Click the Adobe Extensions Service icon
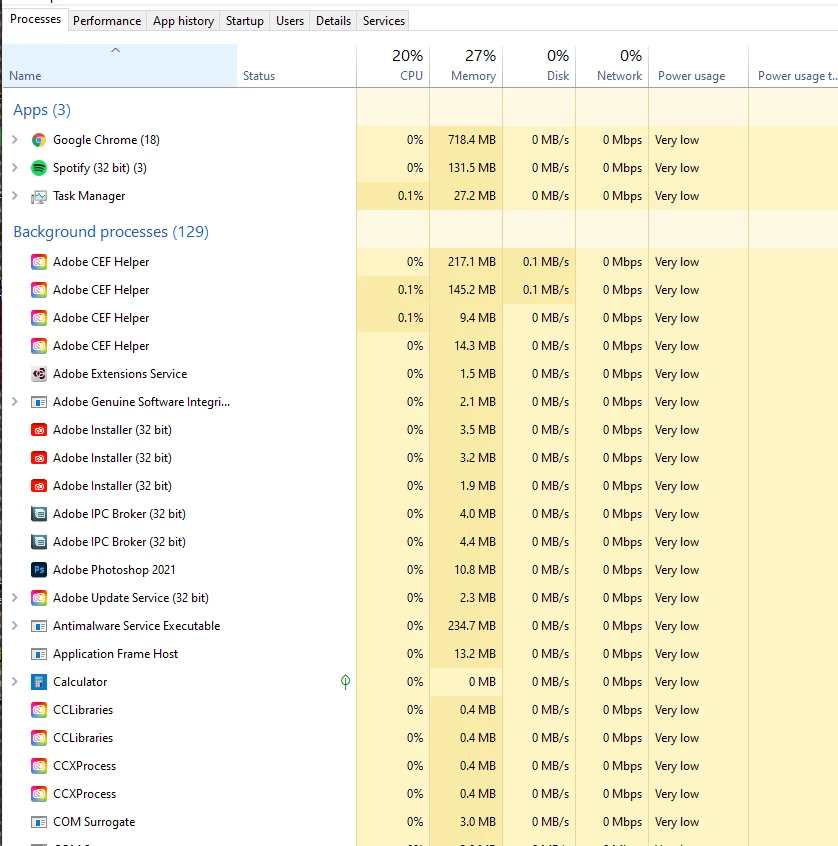838x846 pixels. (39, 374)
